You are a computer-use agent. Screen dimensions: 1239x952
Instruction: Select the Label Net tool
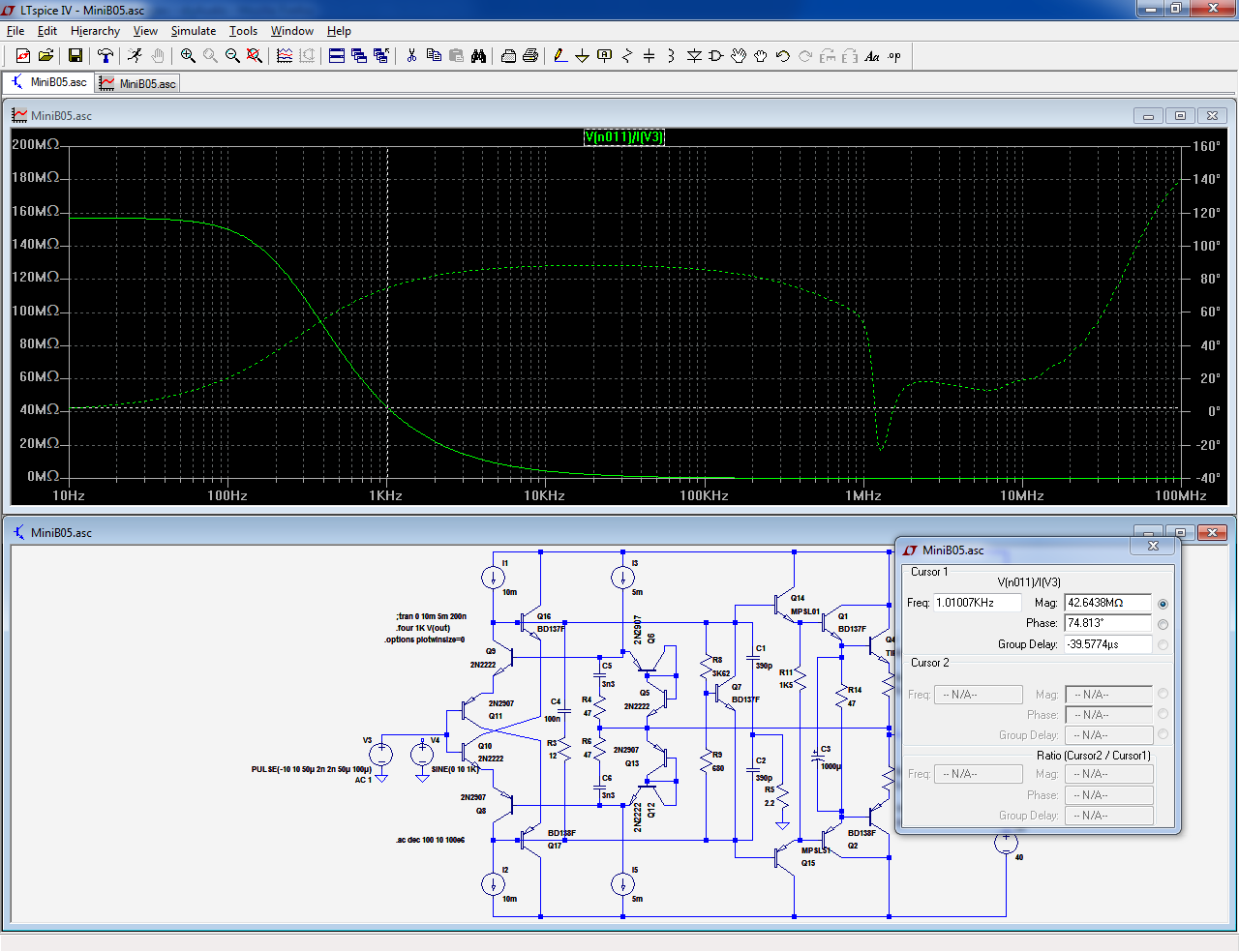[605, 56]
